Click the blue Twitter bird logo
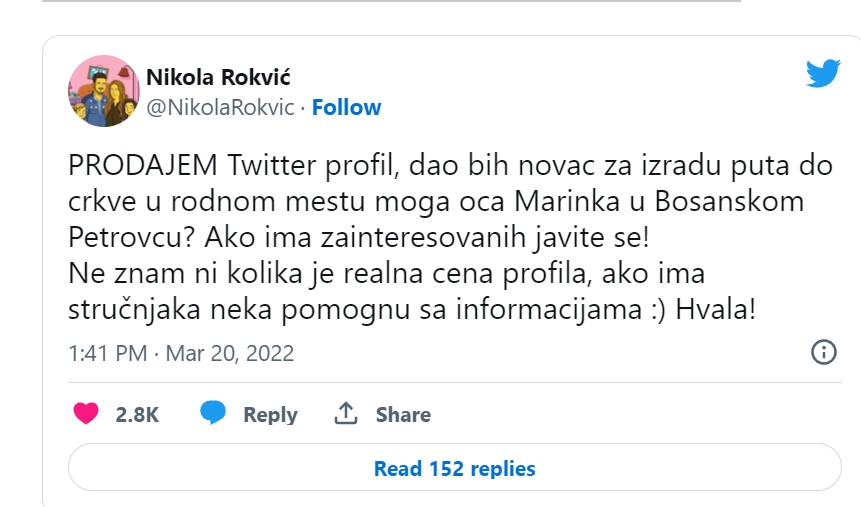The width and height of the screenshot is (861, 507). coord(823,72)
